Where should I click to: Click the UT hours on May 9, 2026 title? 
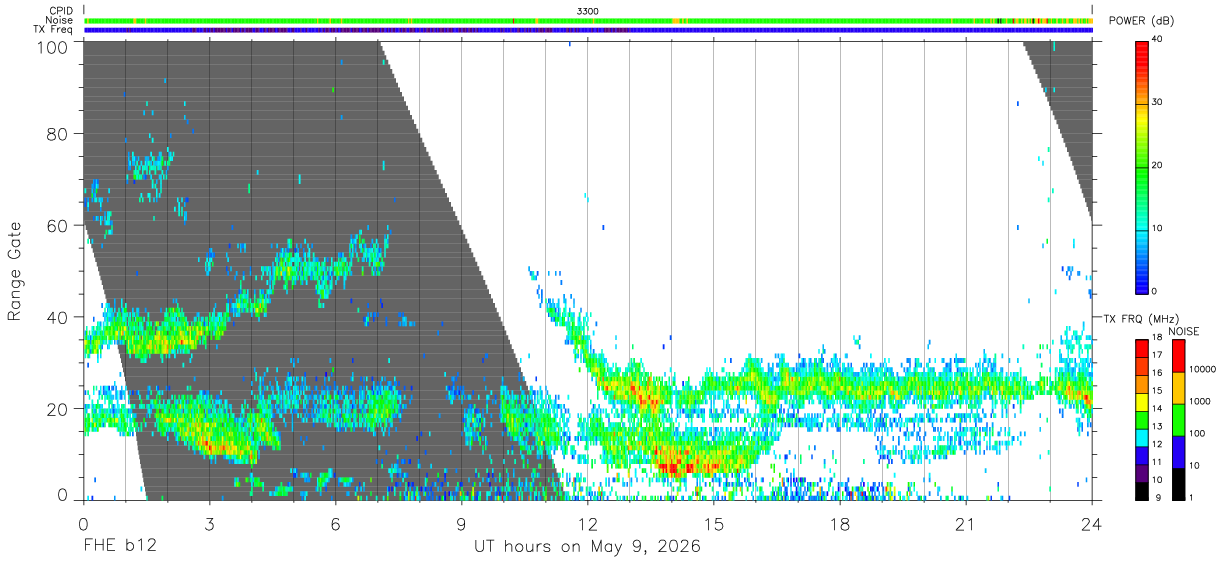(587, 547)
